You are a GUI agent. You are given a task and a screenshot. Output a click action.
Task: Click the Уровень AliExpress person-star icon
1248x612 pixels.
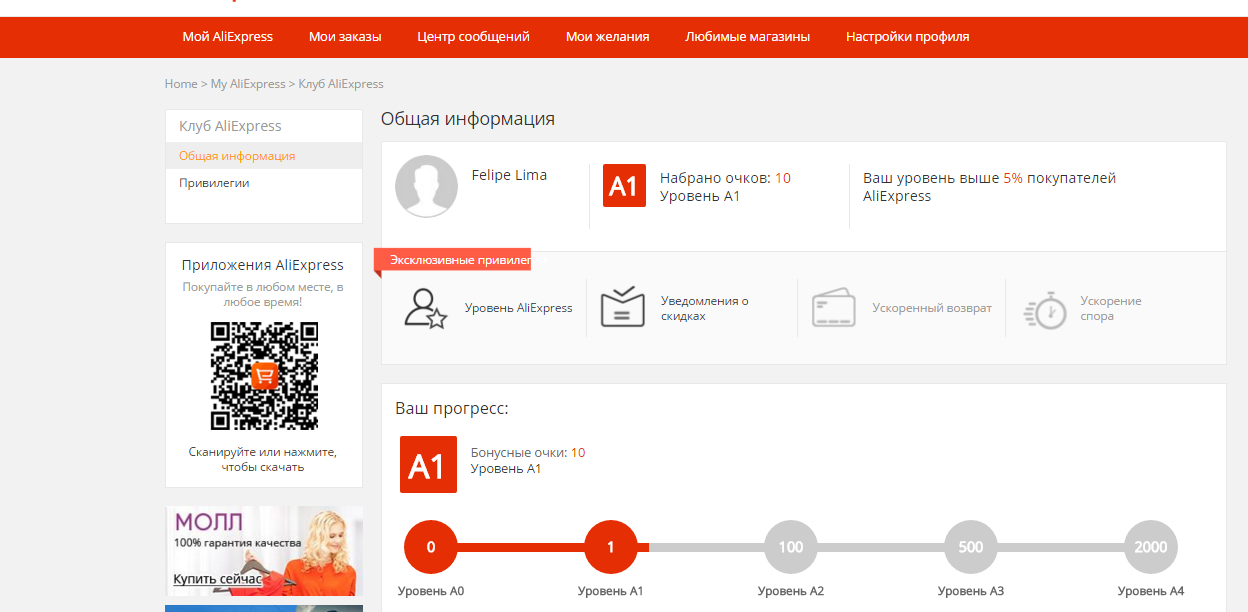click(425, 308)
